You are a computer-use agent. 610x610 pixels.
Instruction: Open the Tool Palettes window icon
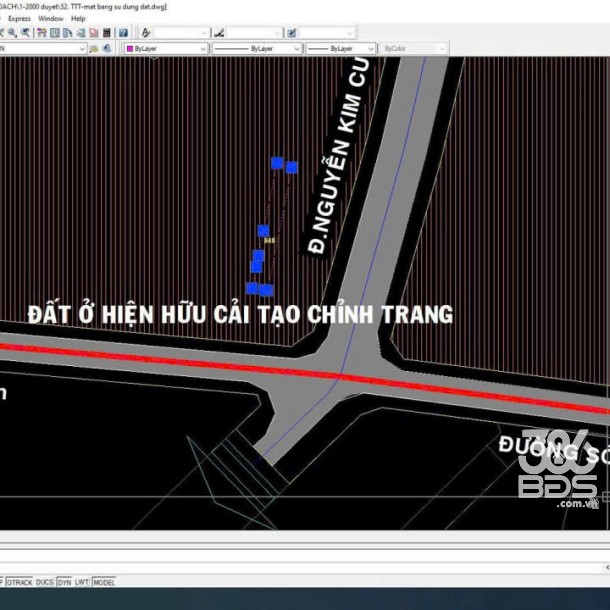pyautogui.click(x=68, y=33)
